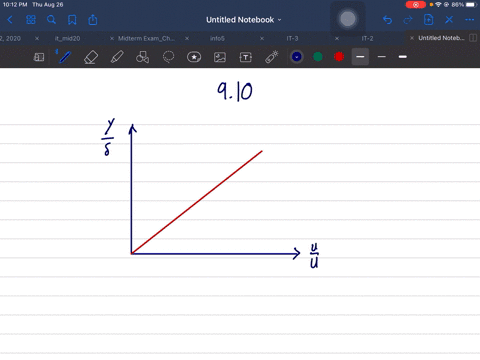Toggle read-only mode icon in toolbar
Image resolution: width=480 pixels, height=360 pixels.
[39, 57]
